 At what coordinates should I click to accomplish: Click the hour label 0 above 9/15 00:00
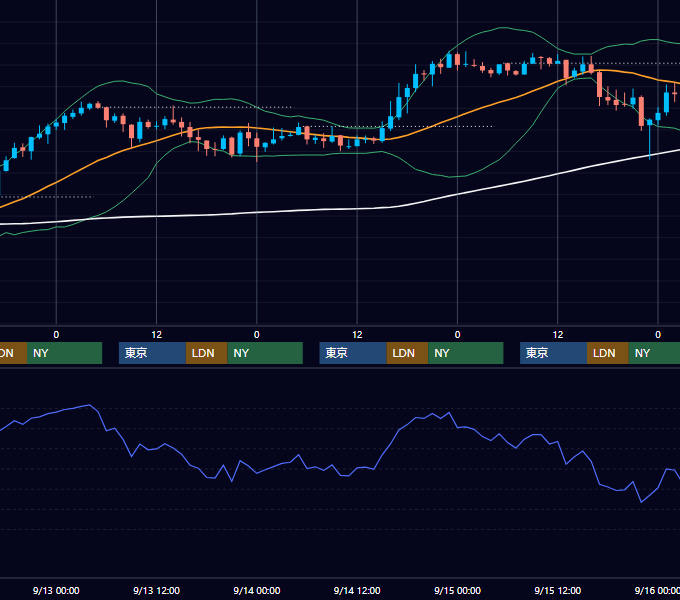[458, 335]
